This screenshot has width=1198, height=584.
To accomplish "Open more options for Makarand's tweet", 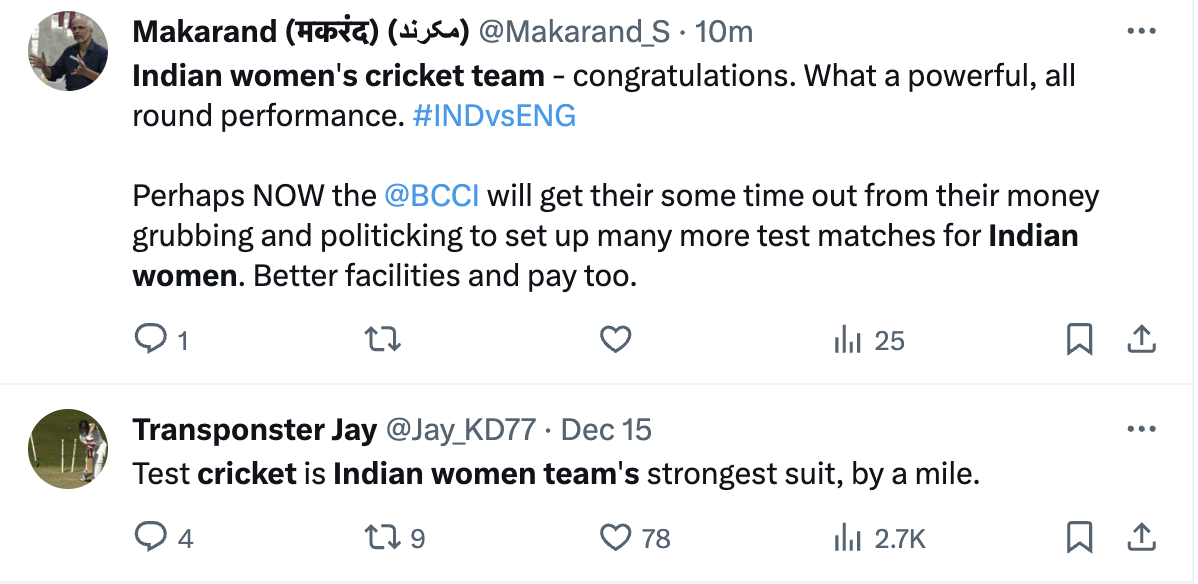I will click(1141, 31).
